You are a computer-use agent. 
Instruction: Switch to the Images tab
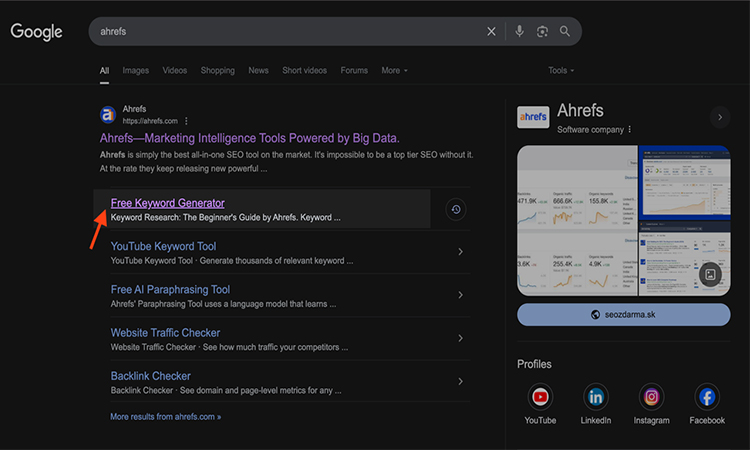135,70
